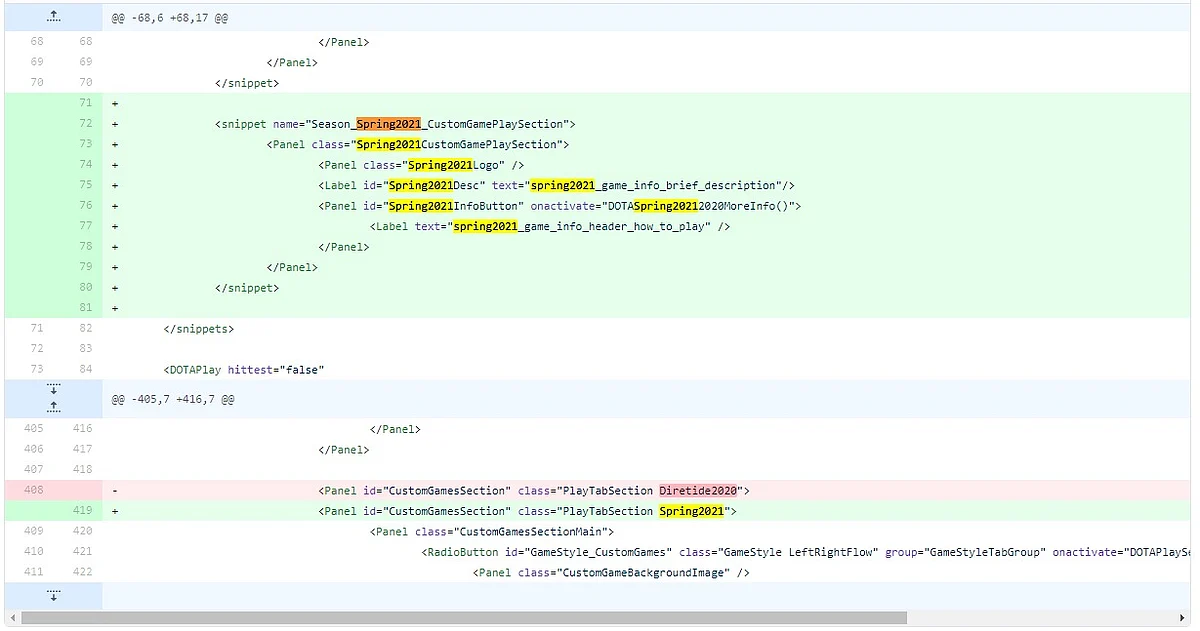Select new line number 84
Image resolution: width=1200 pixels, height=631 pixels.
pos(85,370)
